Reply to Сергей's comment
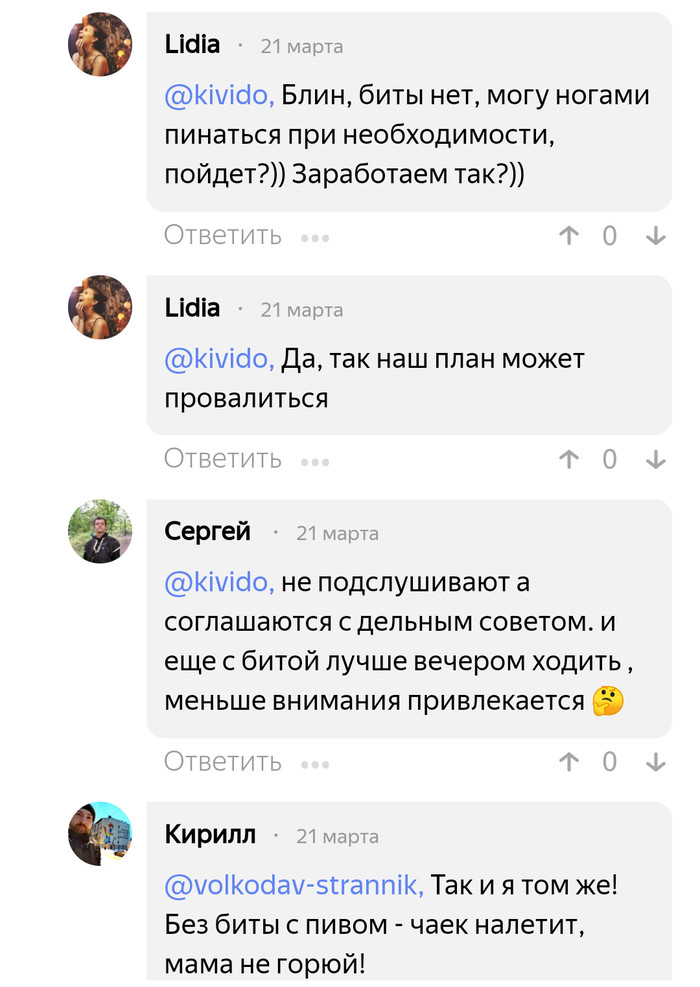 [x=223, y=762]
